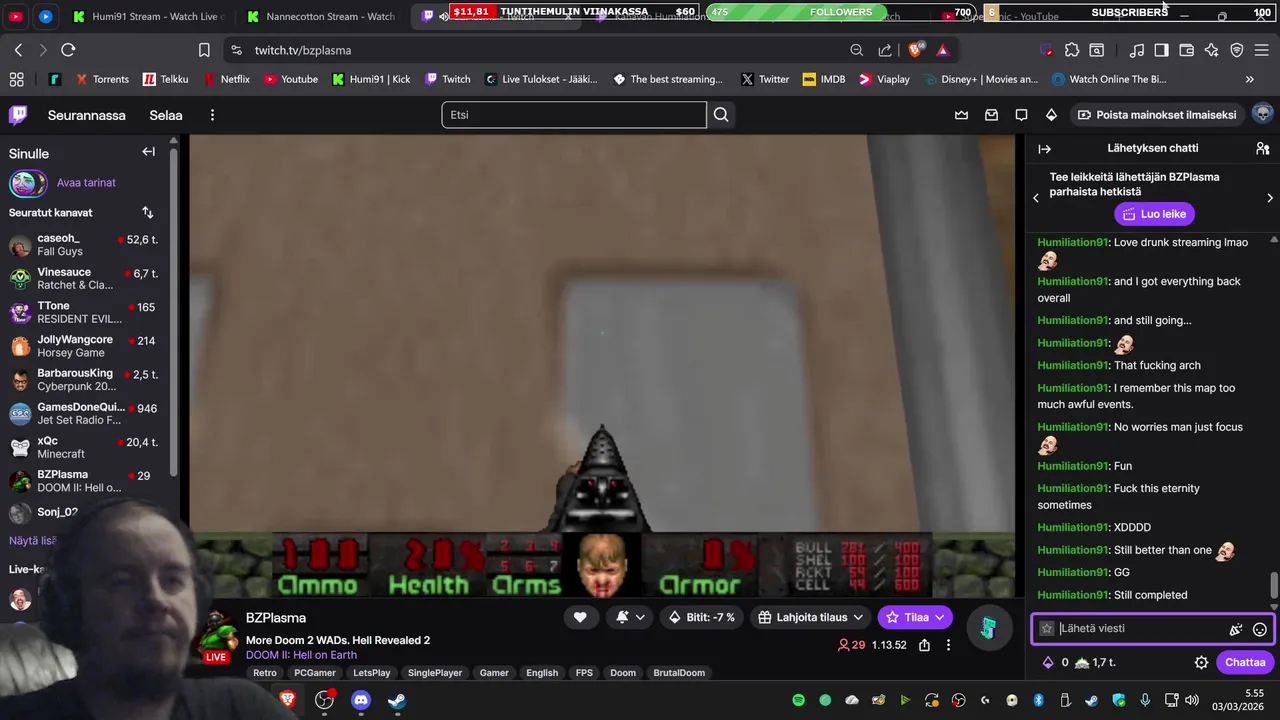The height and width of the screenshot is (720, 1280).
Task: Open whispers speech bubble icon
Action: click(1021, 115)
